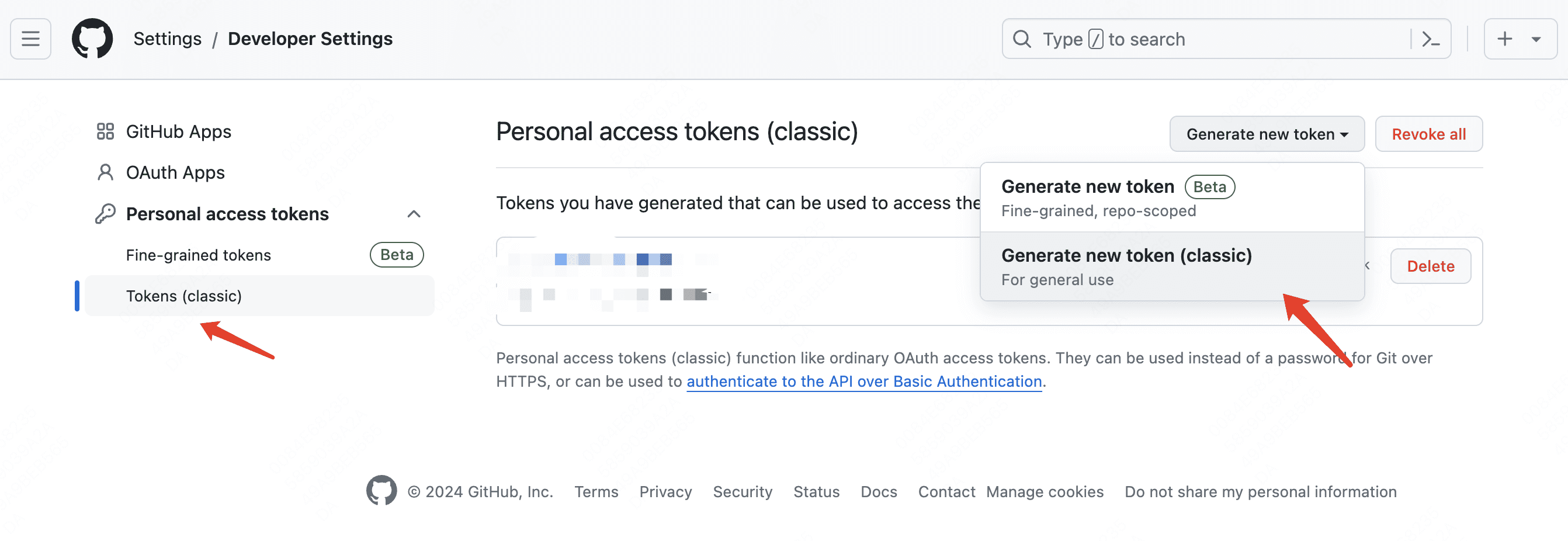The image size is (1568, 541).
Task: Click the Revoke all button
Action: pos(1428,134)
